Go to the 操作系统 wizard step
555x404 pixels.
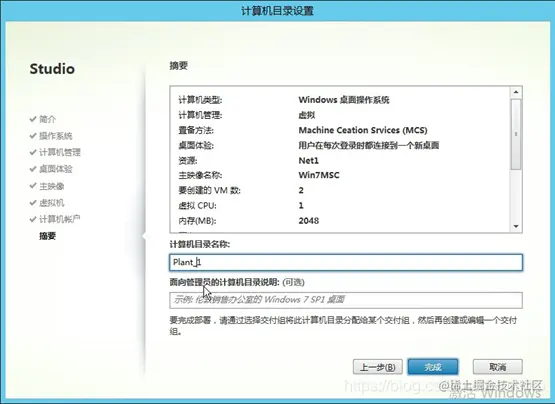pos(56,136)
